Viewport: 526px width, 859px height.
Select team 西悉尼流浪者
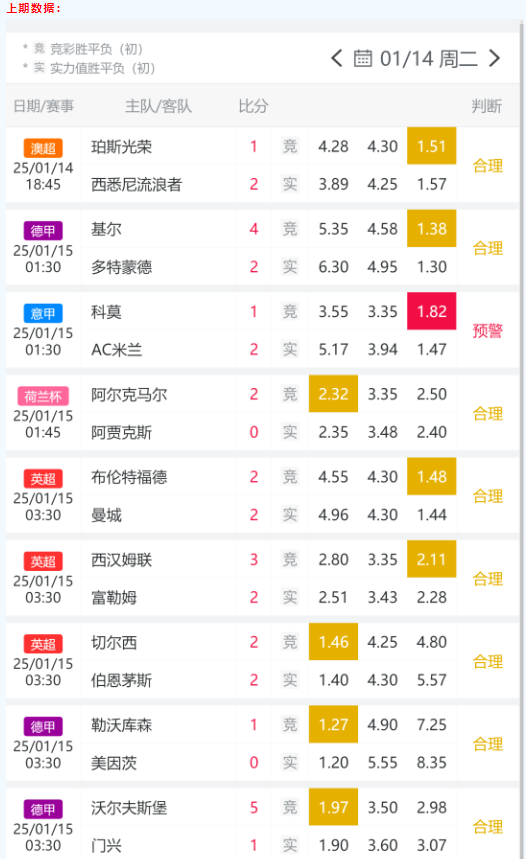point(136,185)
